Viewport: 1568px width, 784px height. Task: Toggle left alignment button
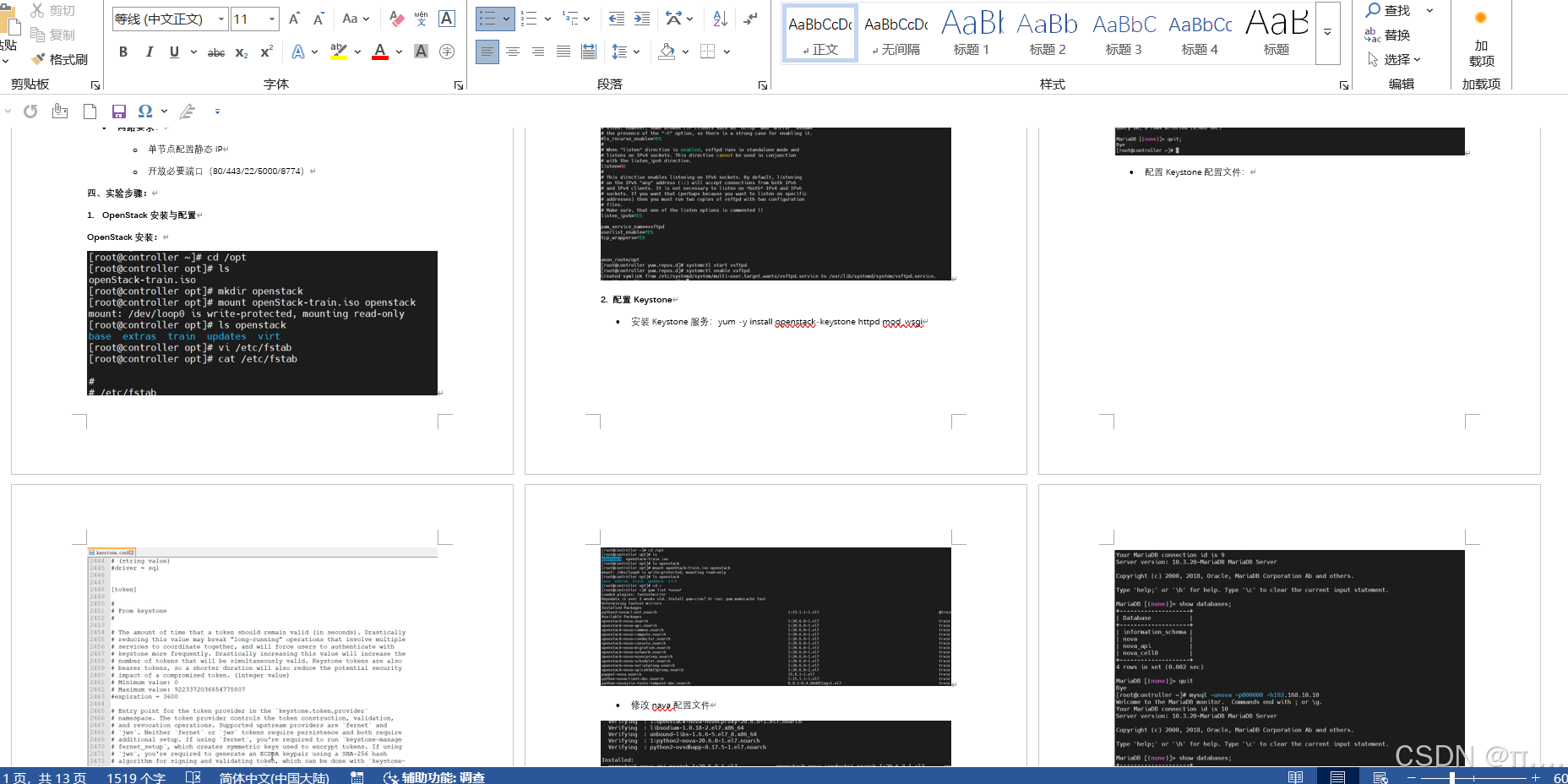(x=487, y=52)
